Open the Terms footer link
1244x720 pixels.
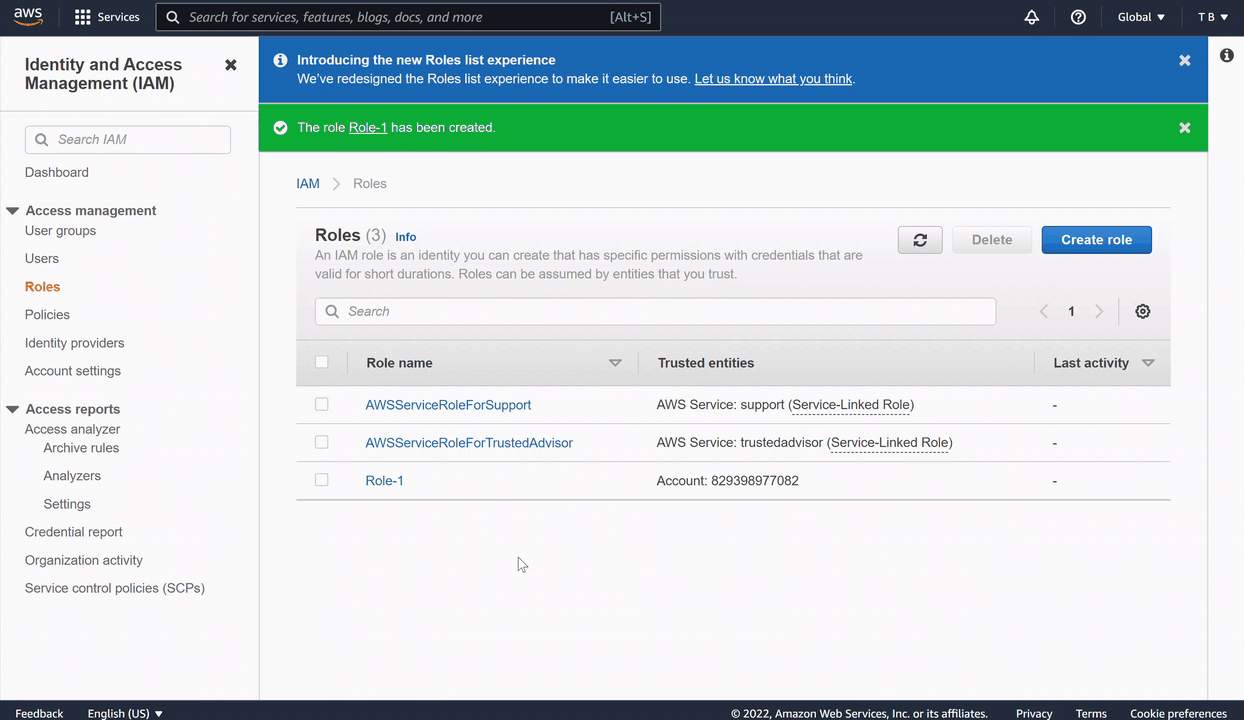click(1091, 713)
